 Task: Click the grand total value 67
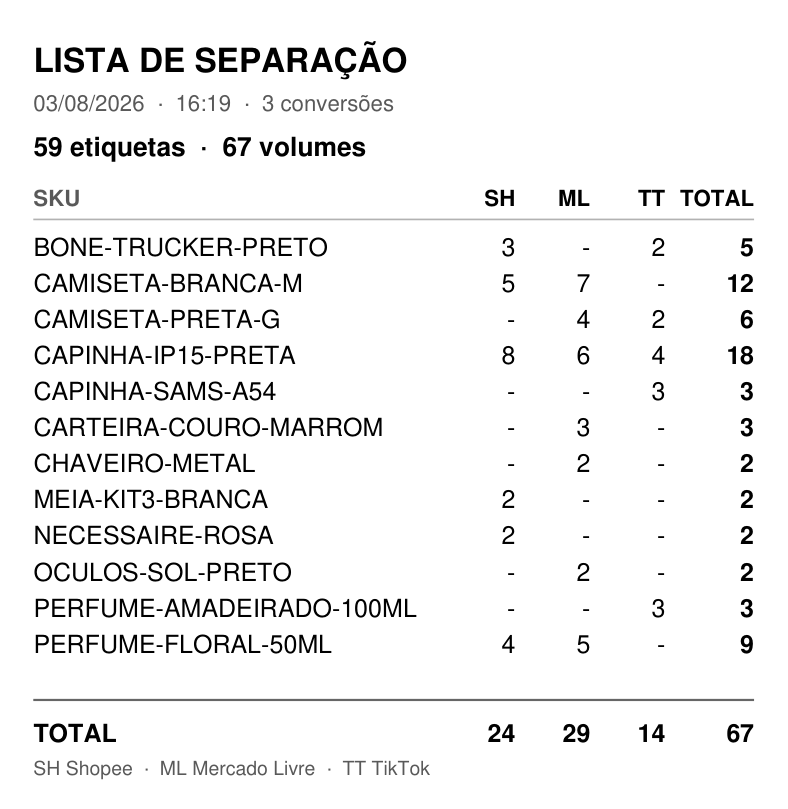[x=740, y=734]
